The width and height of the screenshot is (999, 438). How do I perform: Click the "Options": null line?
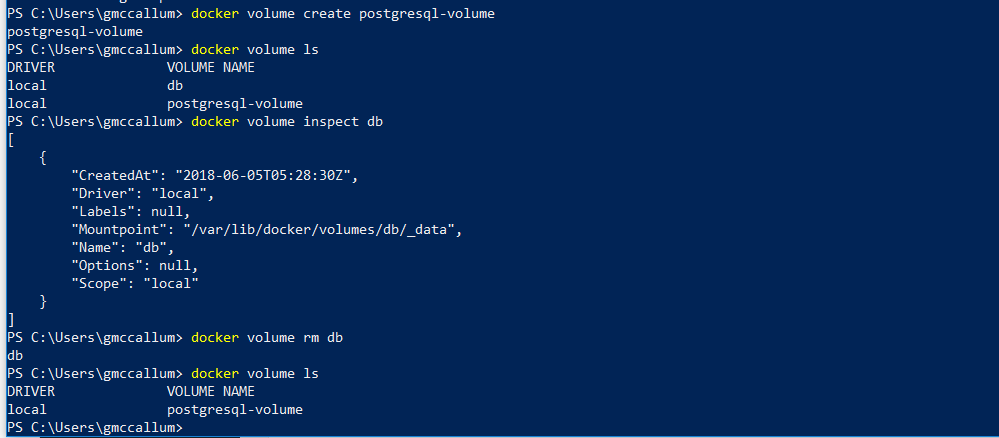(x=134, y=265)
